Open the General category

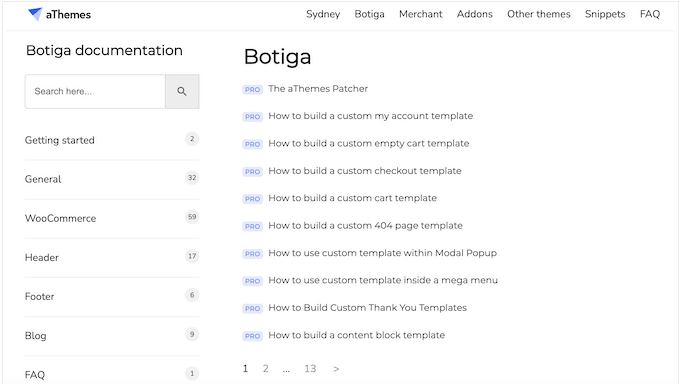click(x=43, y=179)
